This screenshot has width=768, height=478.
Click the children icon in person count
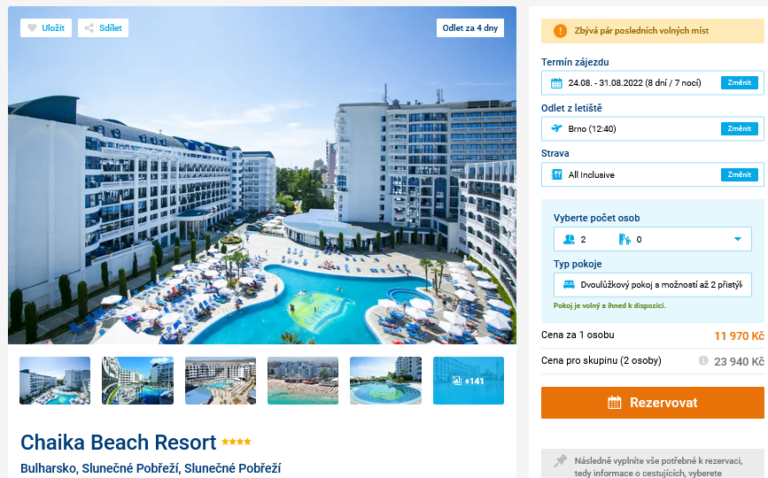pyautogui.click(x=624, y=239)
